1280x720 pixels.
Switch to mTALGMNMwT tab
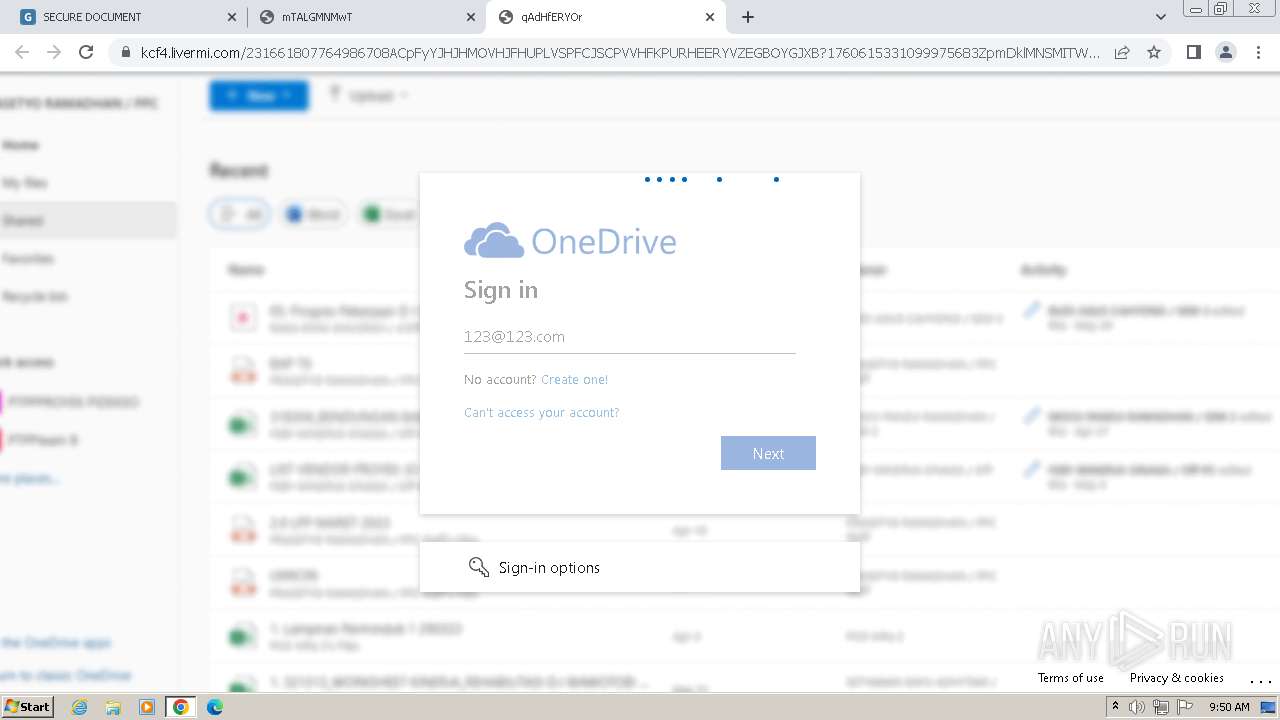[x=365, y=17]
